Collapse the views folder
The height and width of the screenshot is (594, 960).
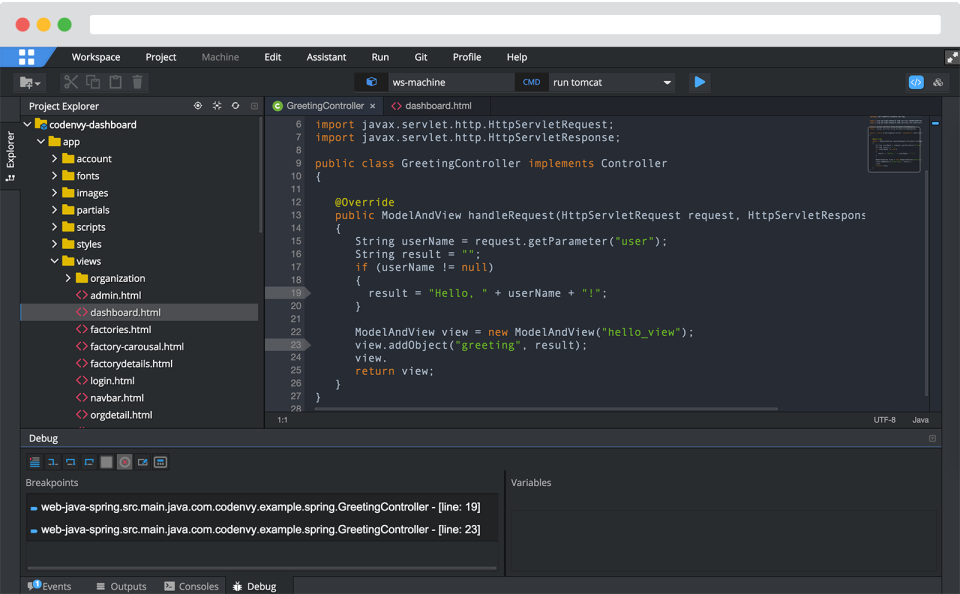[54, 261]
